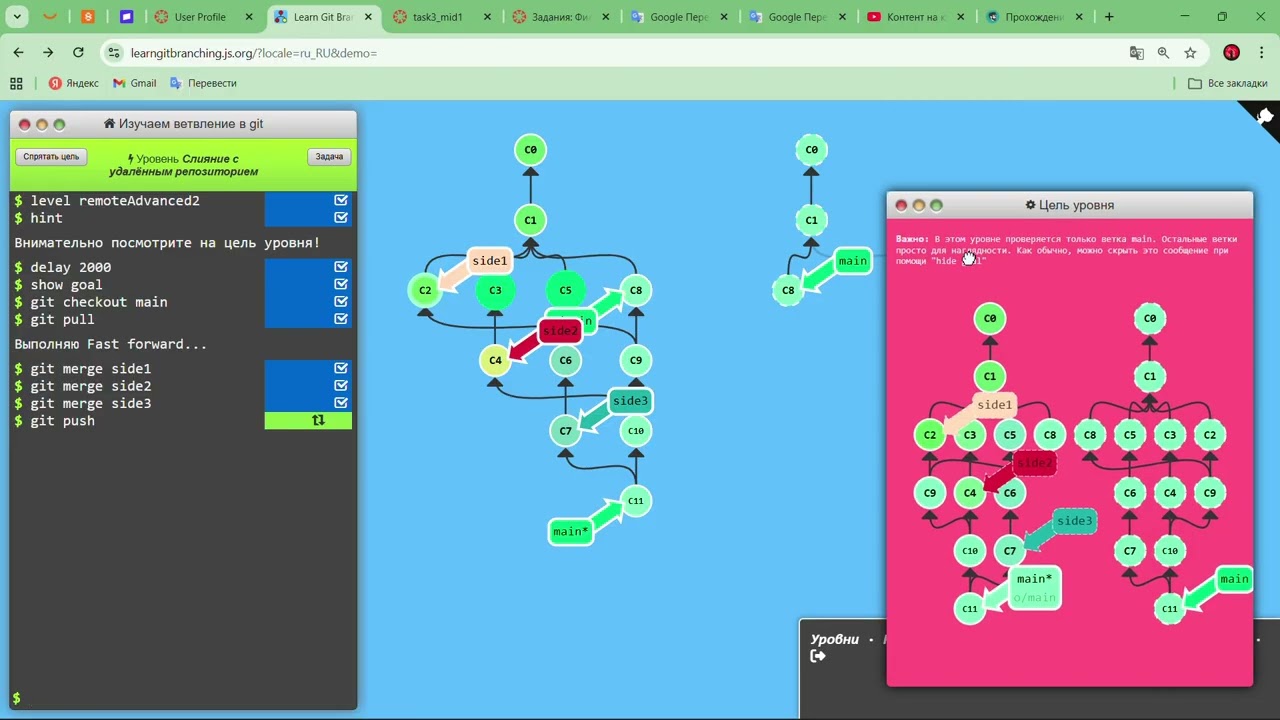
Task: Click the check icon next to 'git merge side2'
Action: click(341, 386)
